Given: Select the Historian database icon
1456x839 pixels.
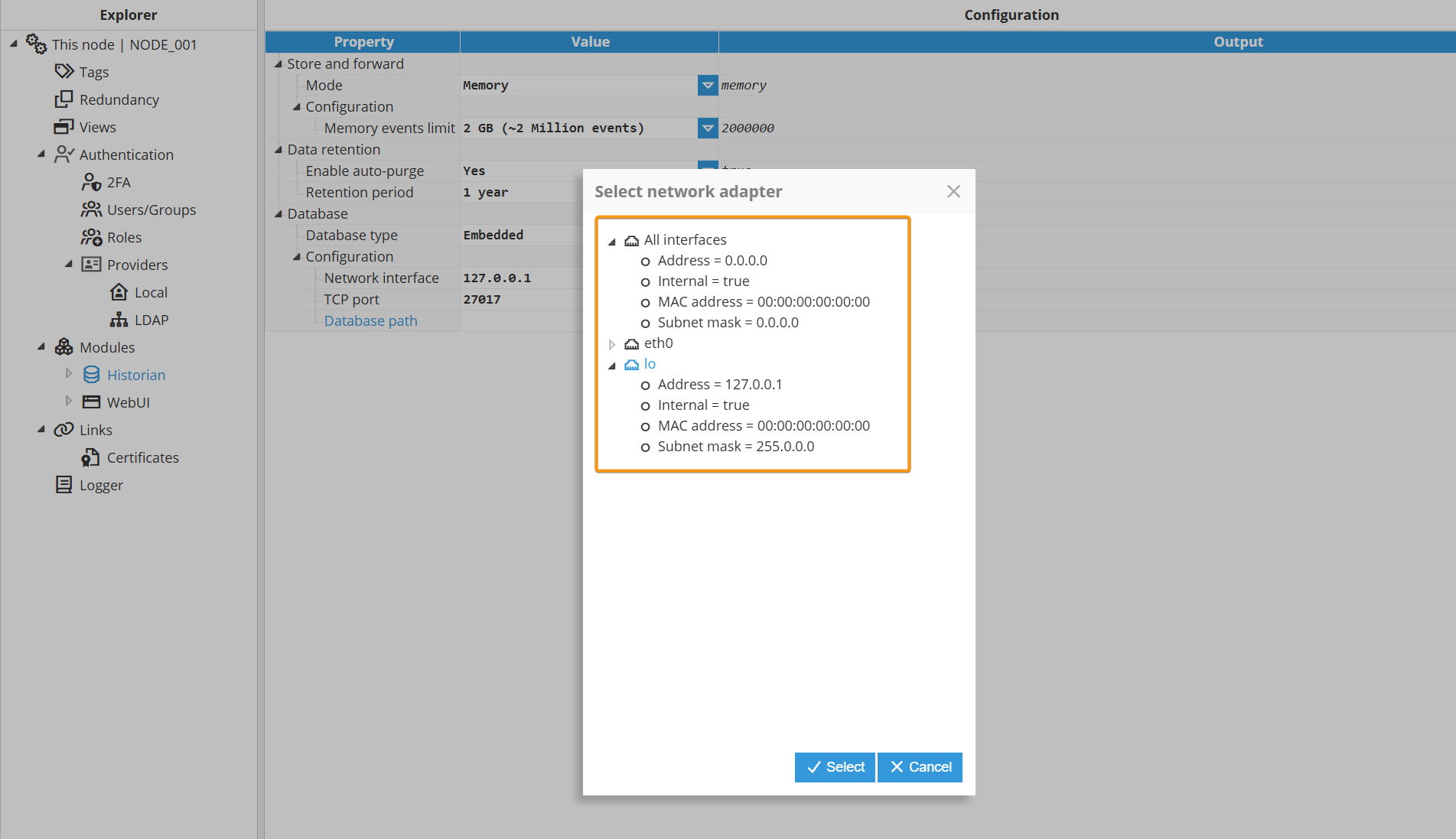Looking at the screenshot, I should (92, 375).
